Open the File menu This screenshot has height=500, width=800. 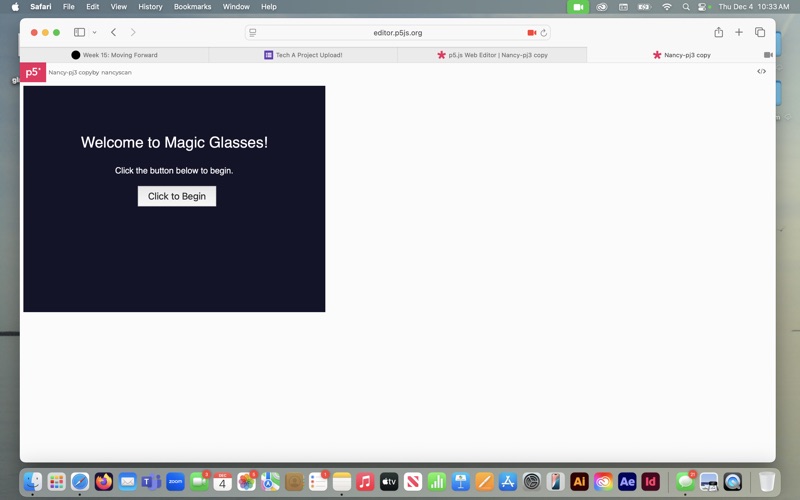click(68, 7)
